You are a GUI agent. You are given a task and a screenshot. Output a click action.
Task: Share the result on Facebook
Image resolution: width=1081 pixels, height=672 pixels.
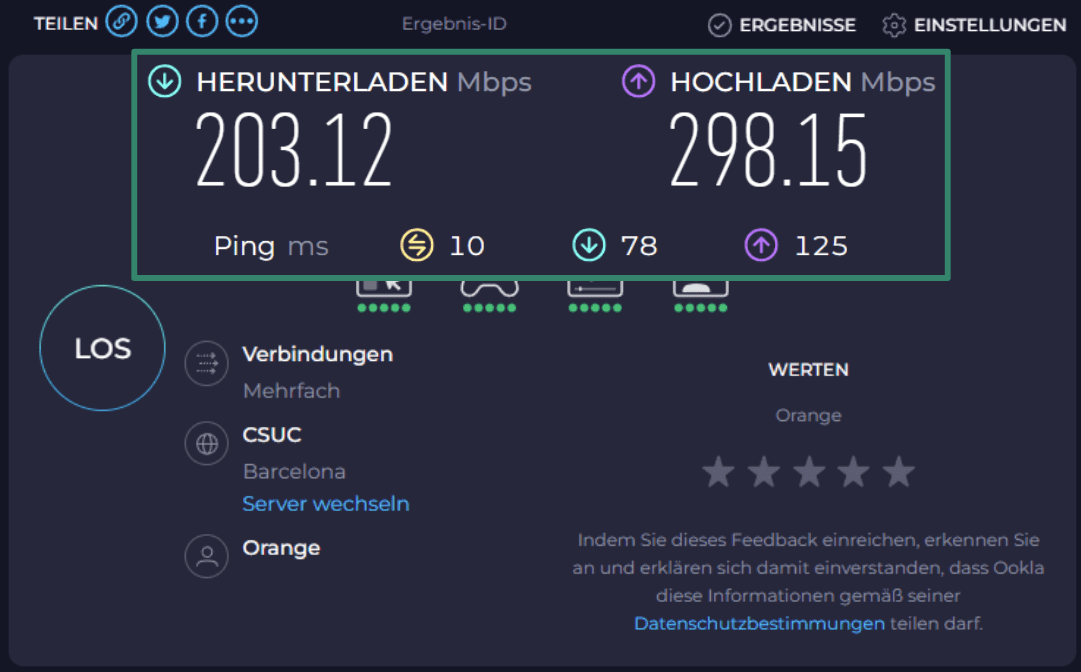point(201,21)
